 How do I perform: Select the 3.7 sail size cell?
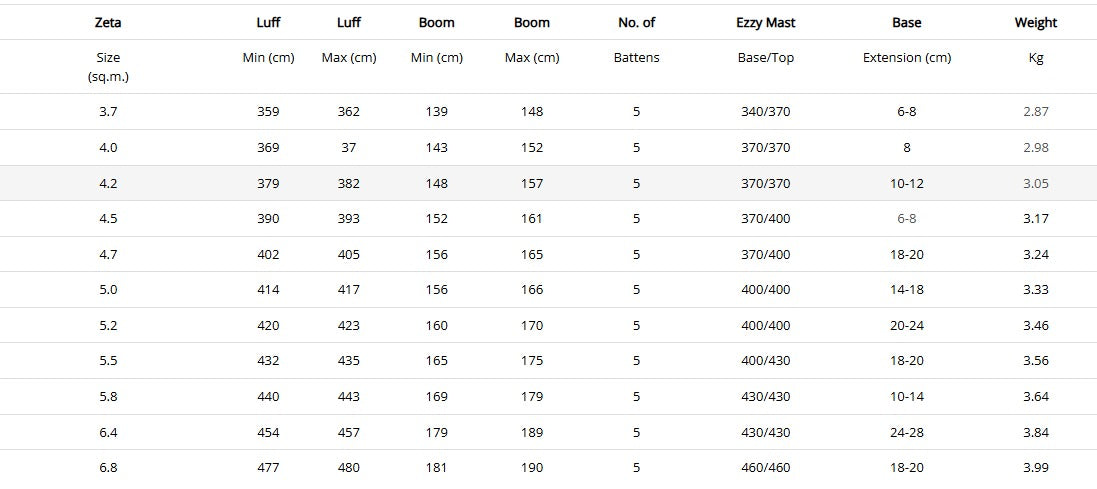108,111
